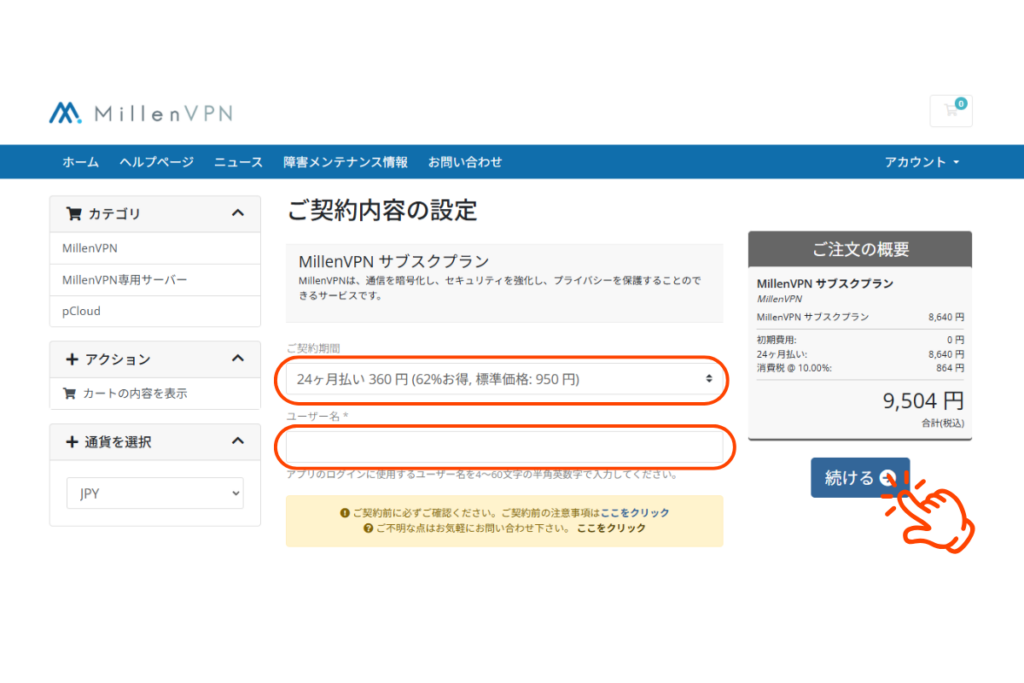Open the JPY currency dropdown
1024x683 pixels.
pyautogui.click(x=155, y=493)
